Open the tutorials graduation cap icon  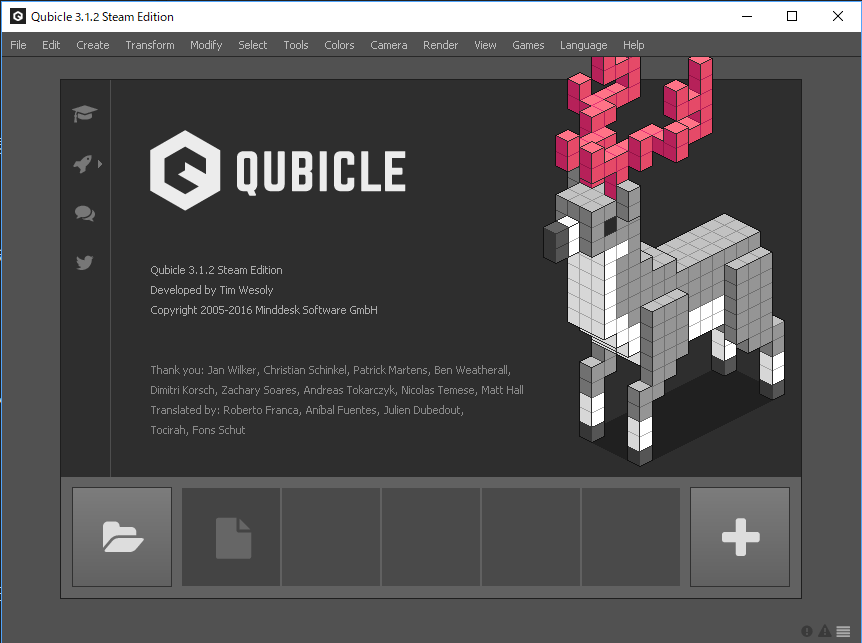(84, 113)
